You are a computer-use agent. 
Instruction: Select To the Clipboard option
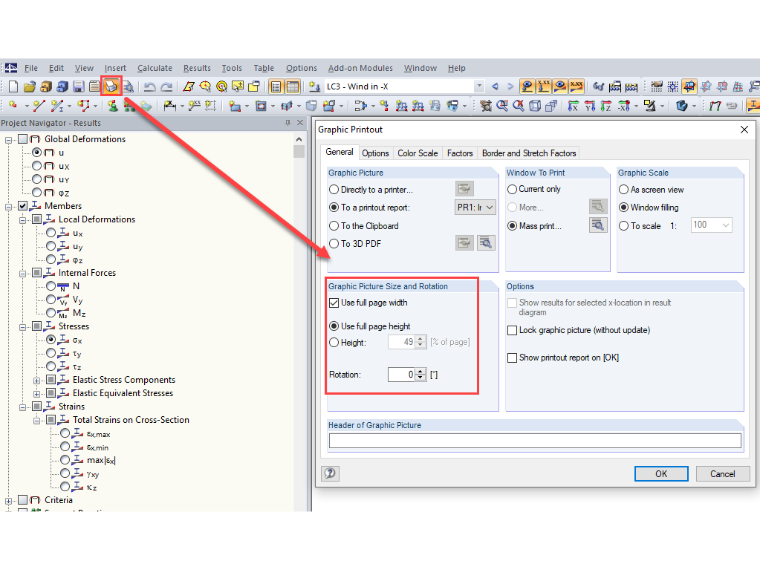334,226
